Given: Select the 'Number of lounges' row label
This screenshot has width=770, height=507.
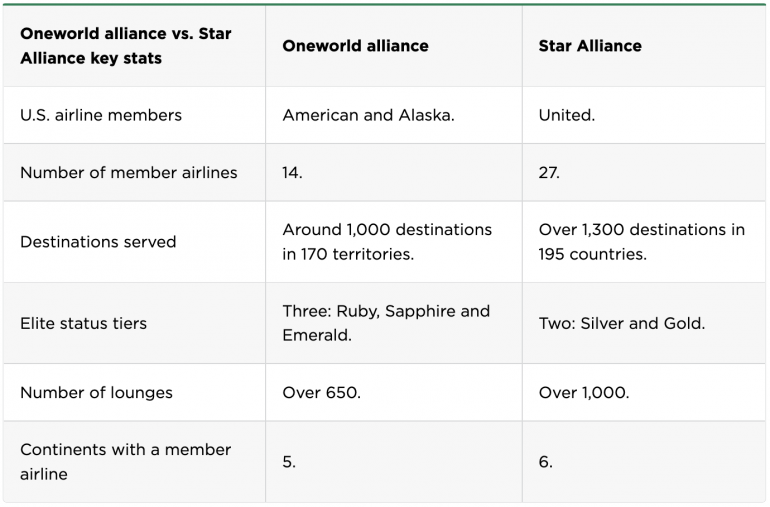Looking at the screenshot, I should [96, 392].
